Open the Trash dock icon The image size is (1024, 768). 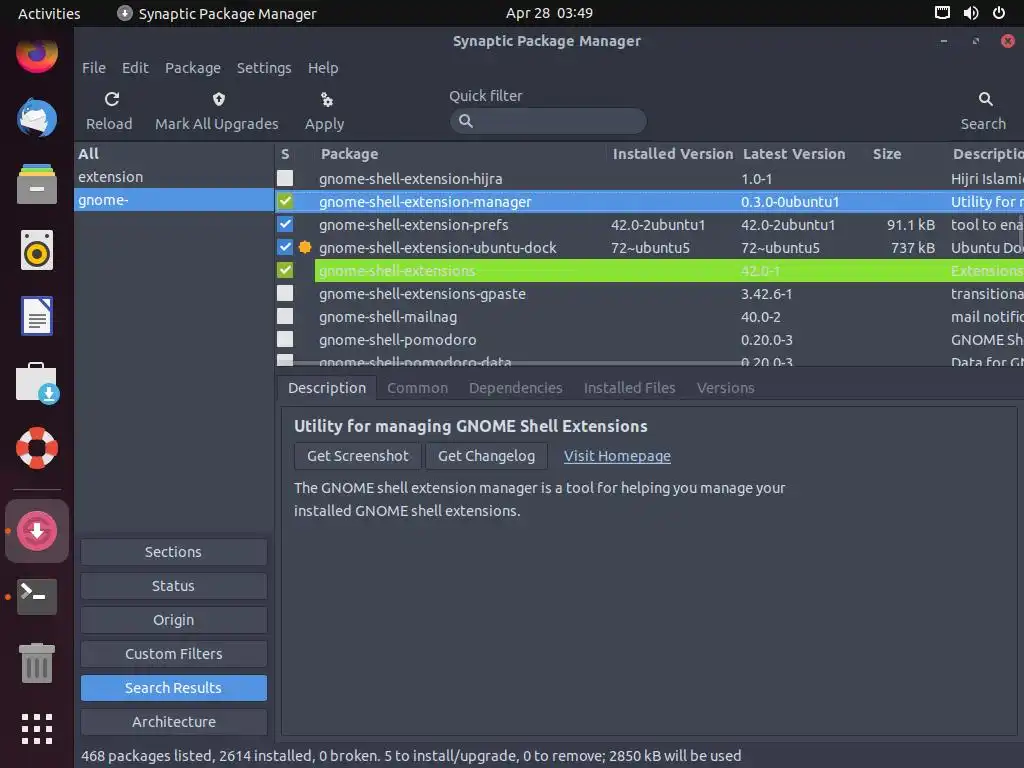coord(37,662)
